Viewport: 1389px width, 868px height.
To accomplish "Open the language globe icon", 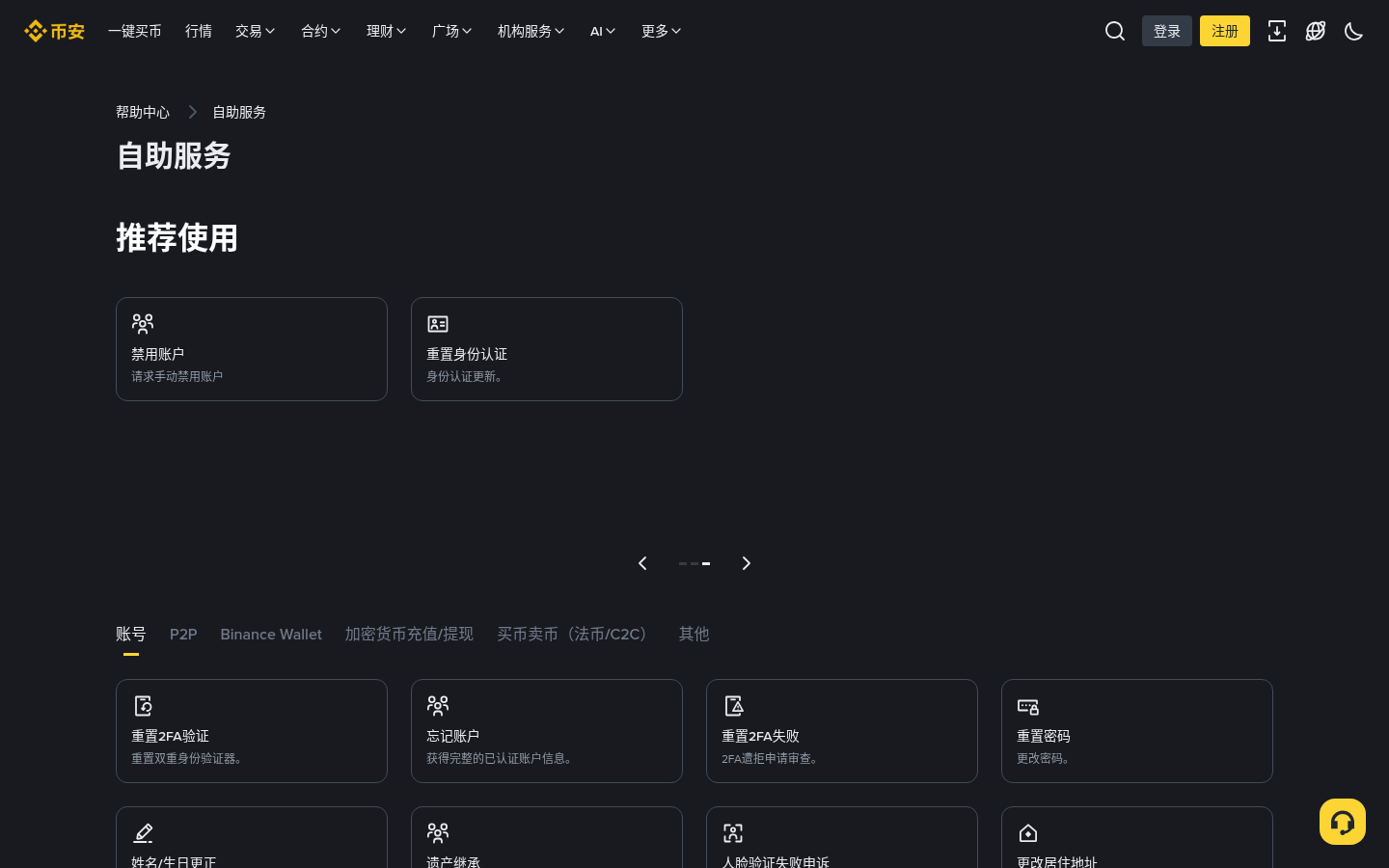I will 1316,31.
